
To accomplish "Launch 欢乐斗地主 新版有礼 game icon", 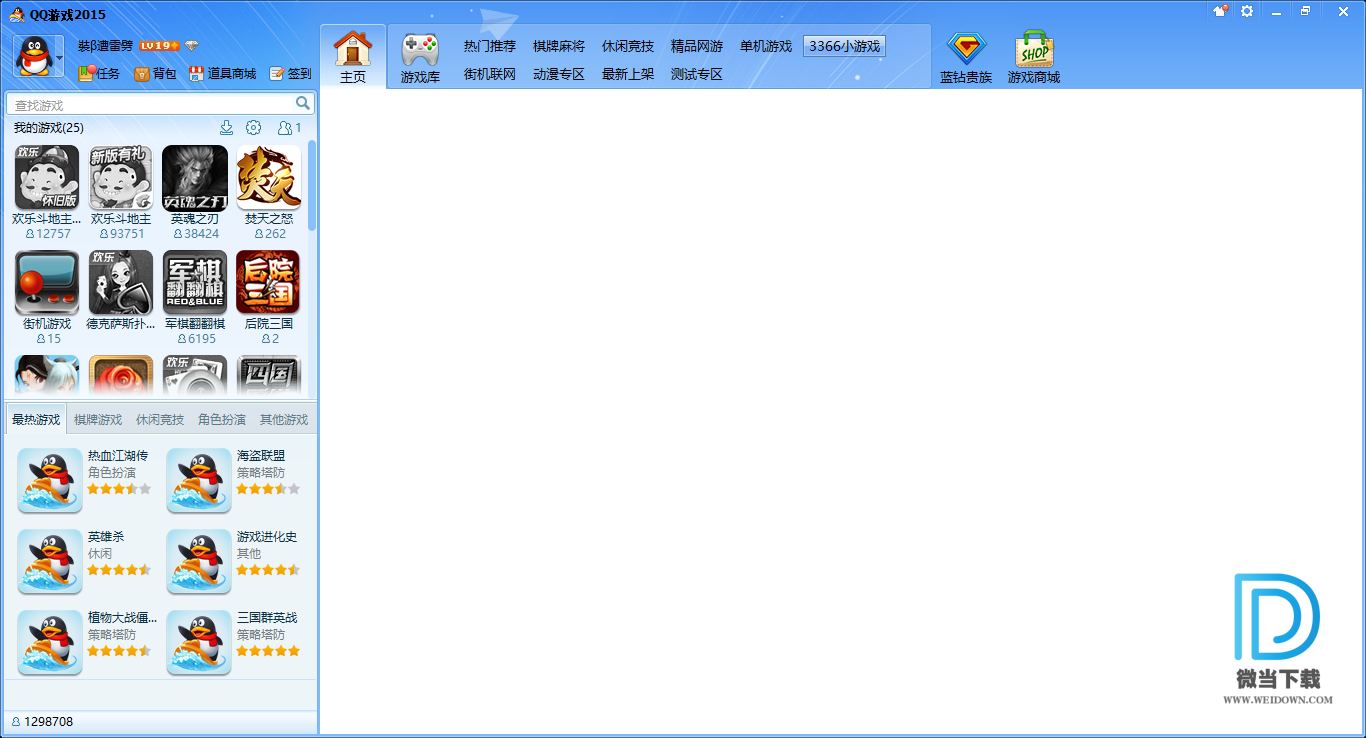I will 121,177.
